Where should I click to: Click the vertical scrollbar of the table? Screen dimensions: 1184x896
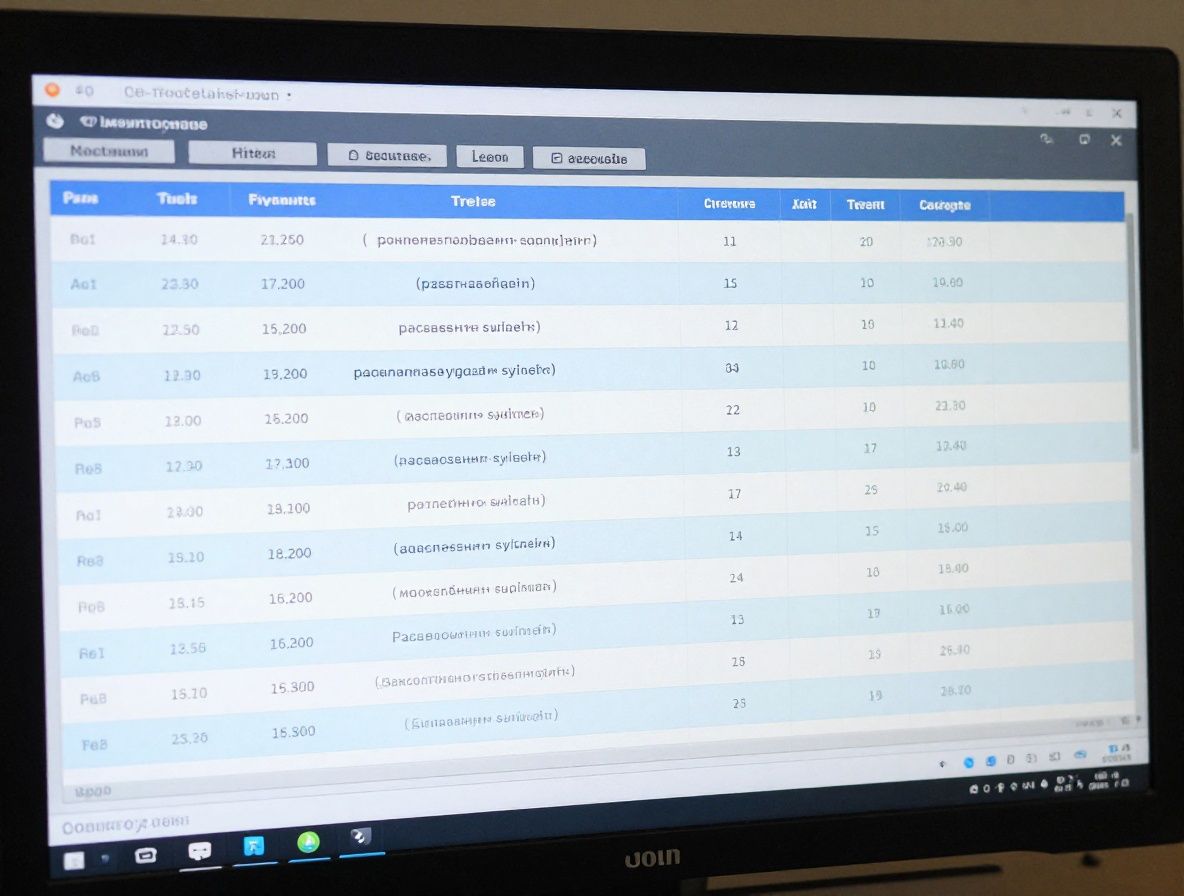pos(1132,330)
